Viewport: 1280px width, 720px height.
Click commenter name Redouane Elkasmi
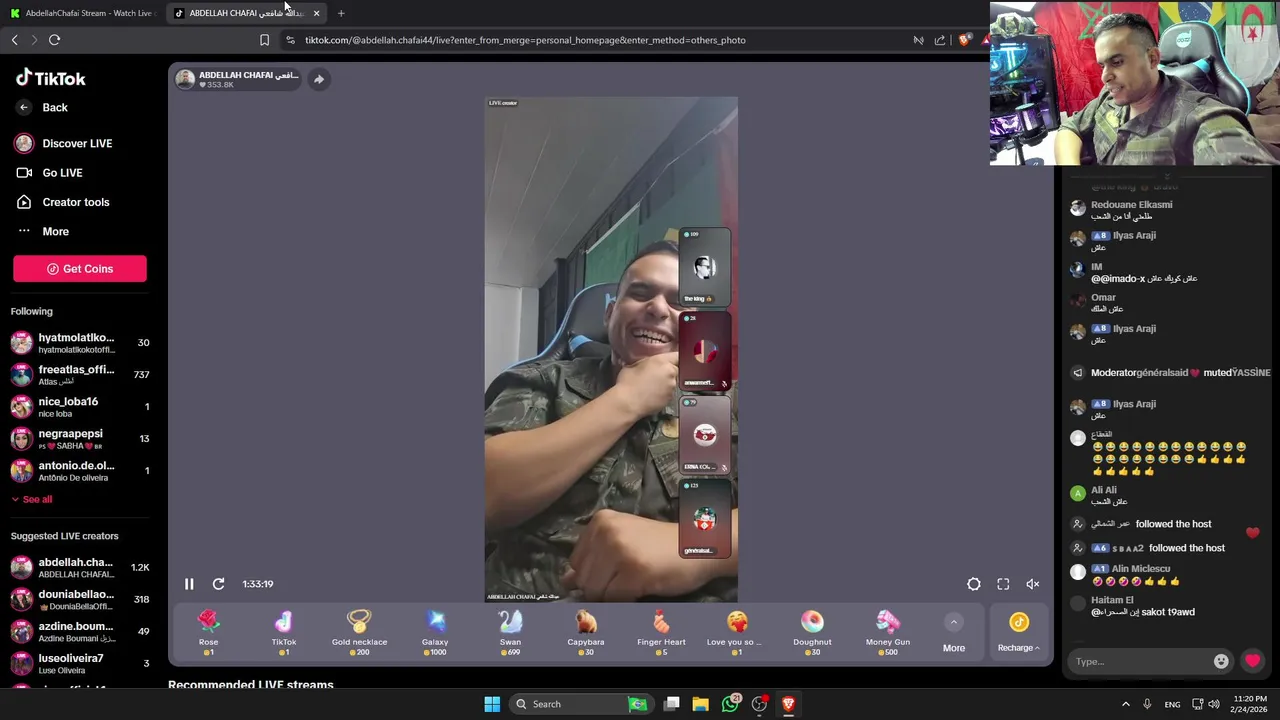click(1131, 204)
